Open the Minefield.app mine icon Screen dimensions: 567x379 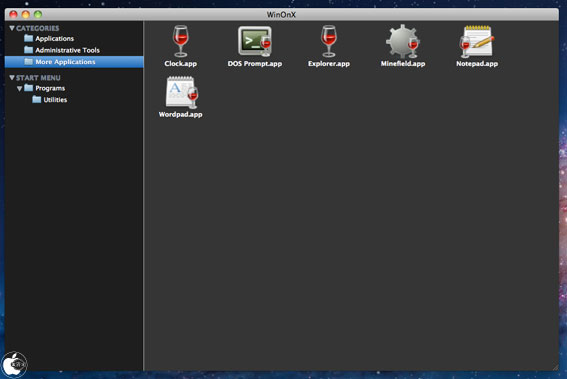[402, 41]
